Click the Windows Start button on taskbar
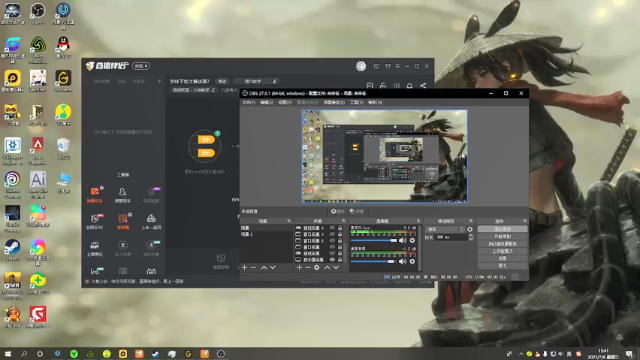The height and width of the screenshot is (360, 640). click(7, 354)
